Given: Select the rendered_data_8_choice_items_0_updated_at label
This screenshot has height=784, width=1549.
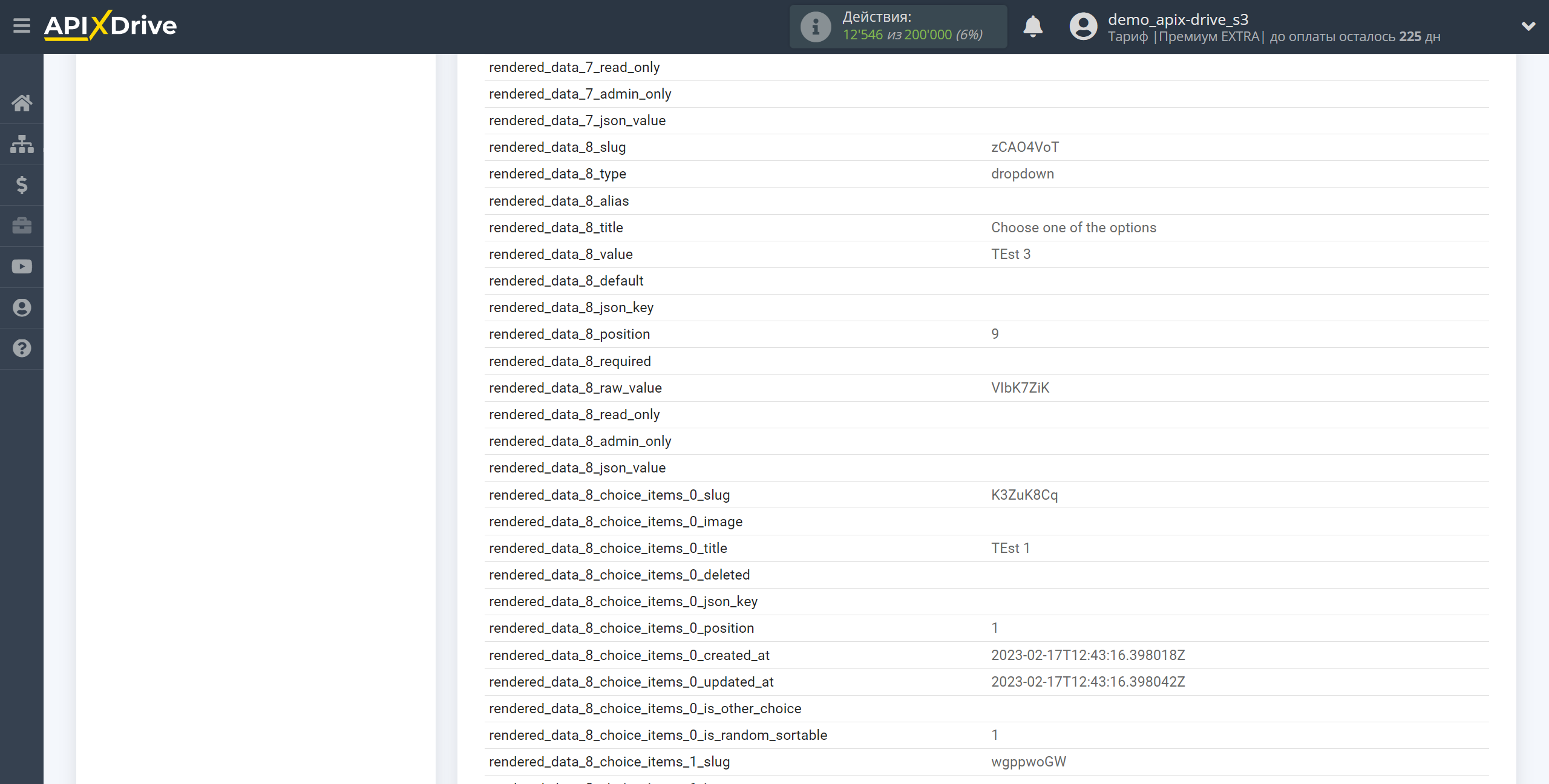Looking at the screenshot, I should tap(631, 682).
